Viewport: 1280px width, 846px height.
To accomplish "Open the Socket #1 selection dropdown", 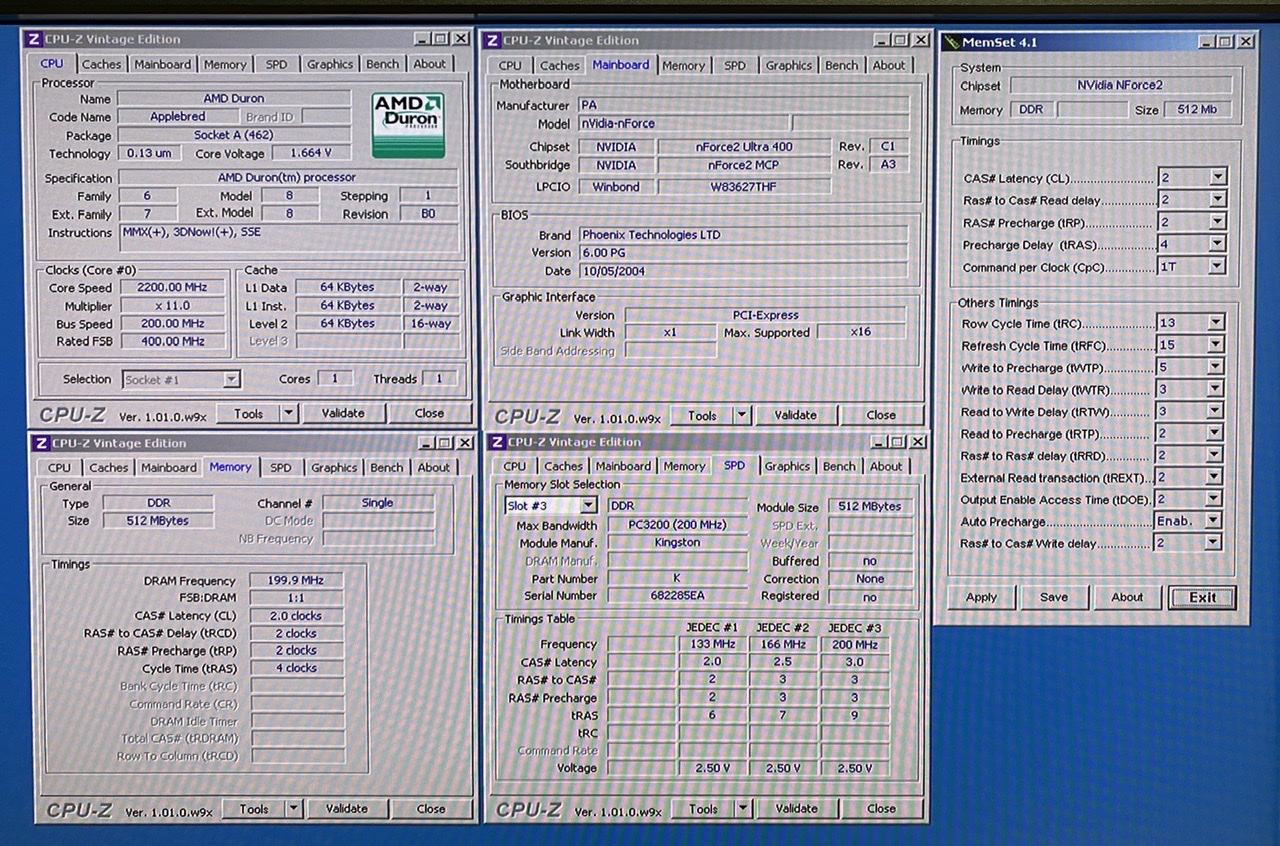I will click(x=231, y=379).
